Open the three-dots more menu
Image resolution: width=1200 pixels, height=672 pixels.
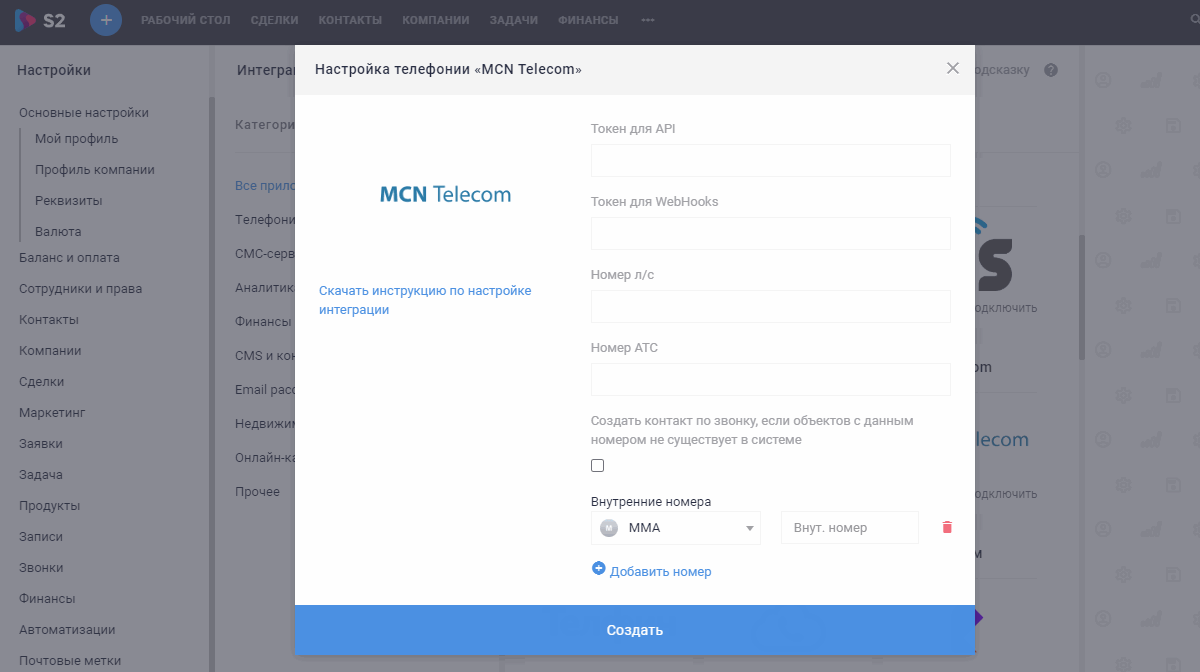click(x=648, y=20)
